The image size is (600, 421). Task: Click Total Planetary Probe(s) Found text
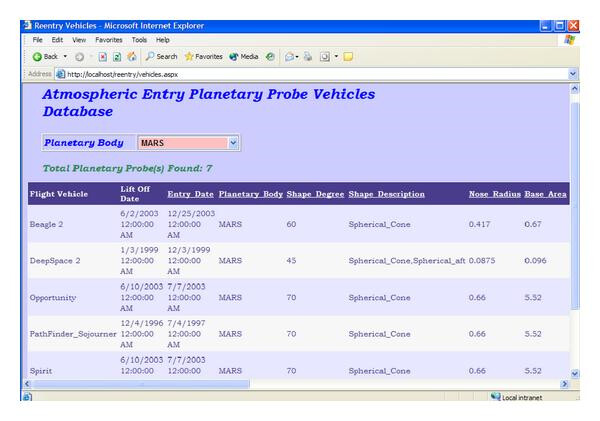click(x=127, y=168)
